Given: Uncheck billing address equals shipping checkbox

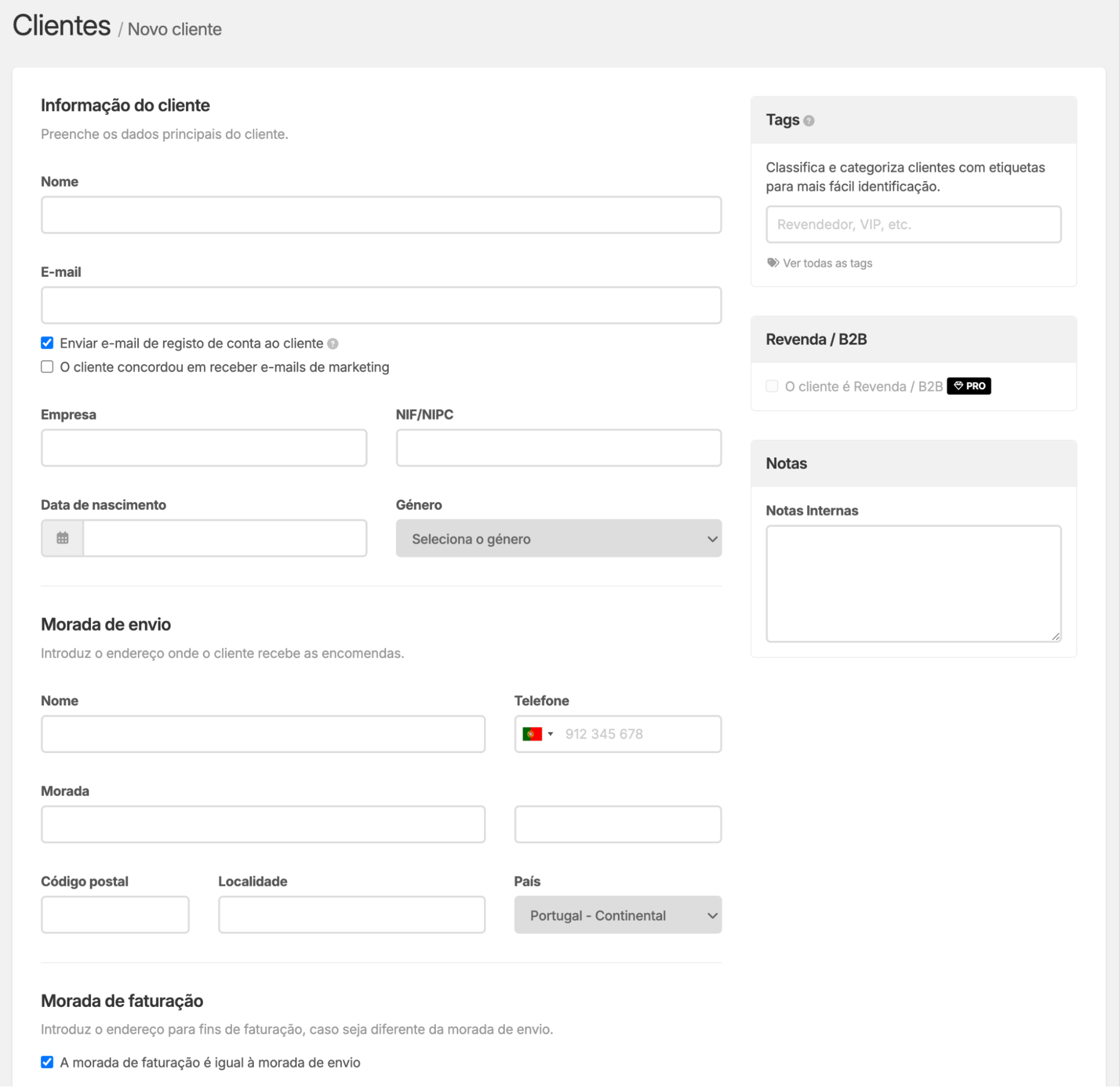Looking at the screenshot, I should (x=48, y=1062).
